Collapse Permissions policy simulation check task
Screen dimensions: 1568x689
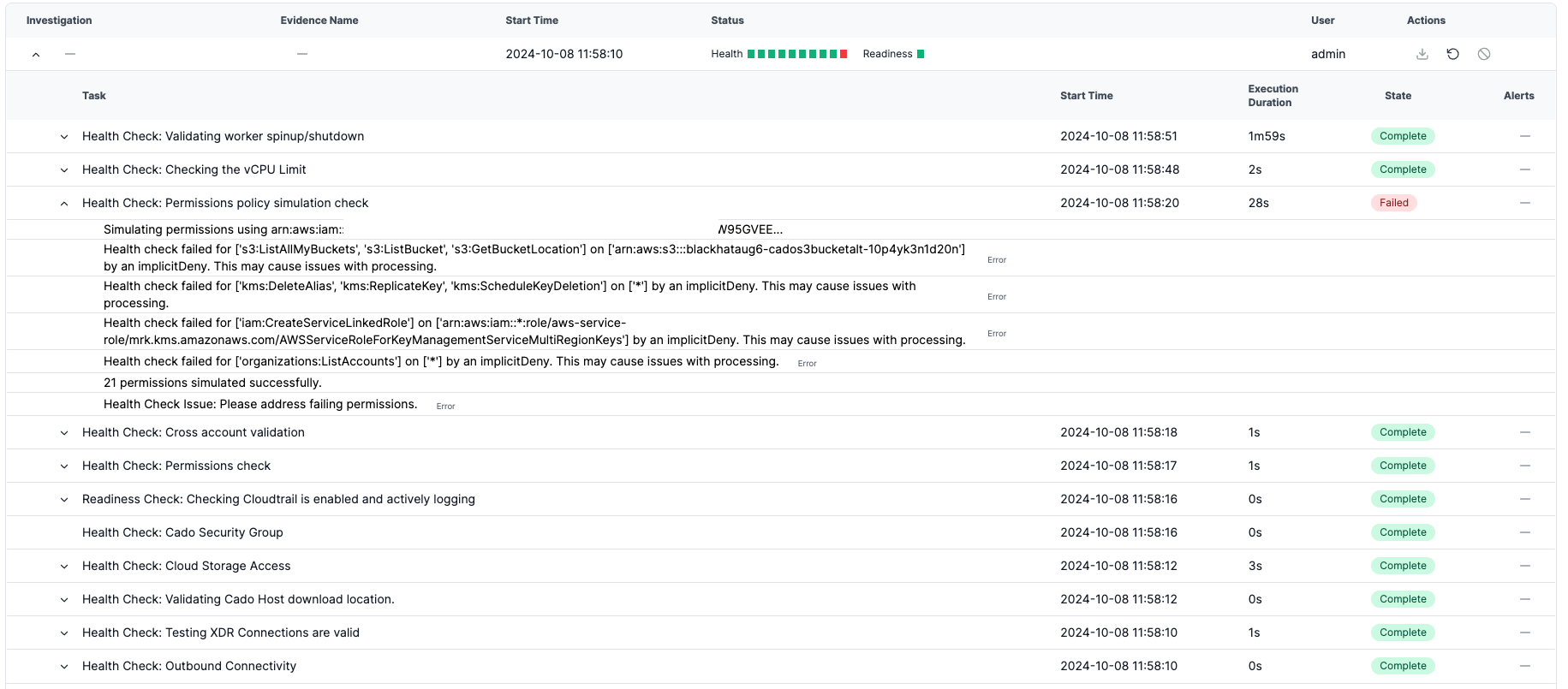coord(64,203)
